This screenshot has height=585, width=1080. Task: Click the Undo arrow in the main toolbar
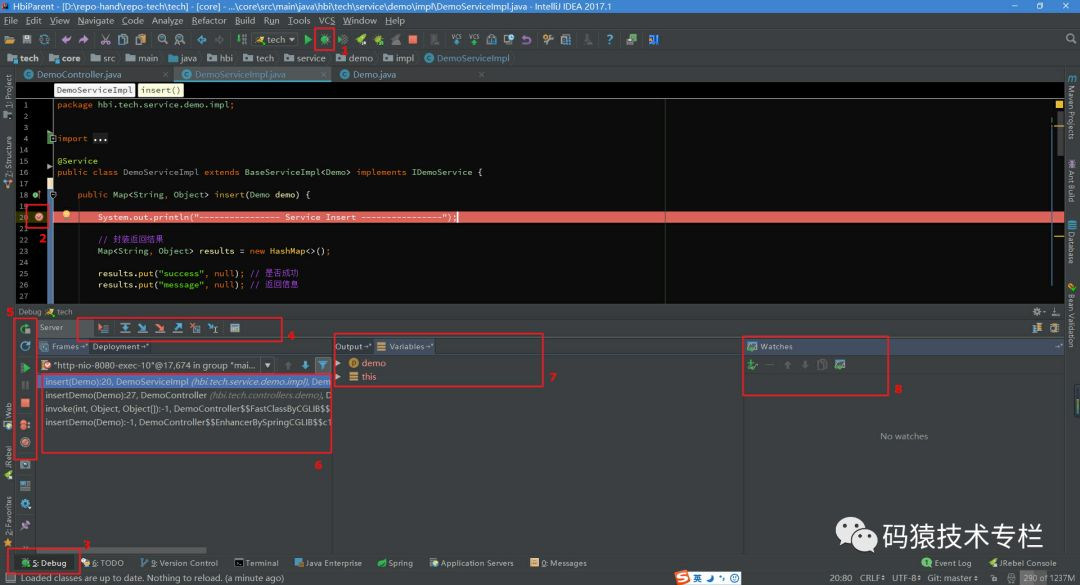[66, 40]
